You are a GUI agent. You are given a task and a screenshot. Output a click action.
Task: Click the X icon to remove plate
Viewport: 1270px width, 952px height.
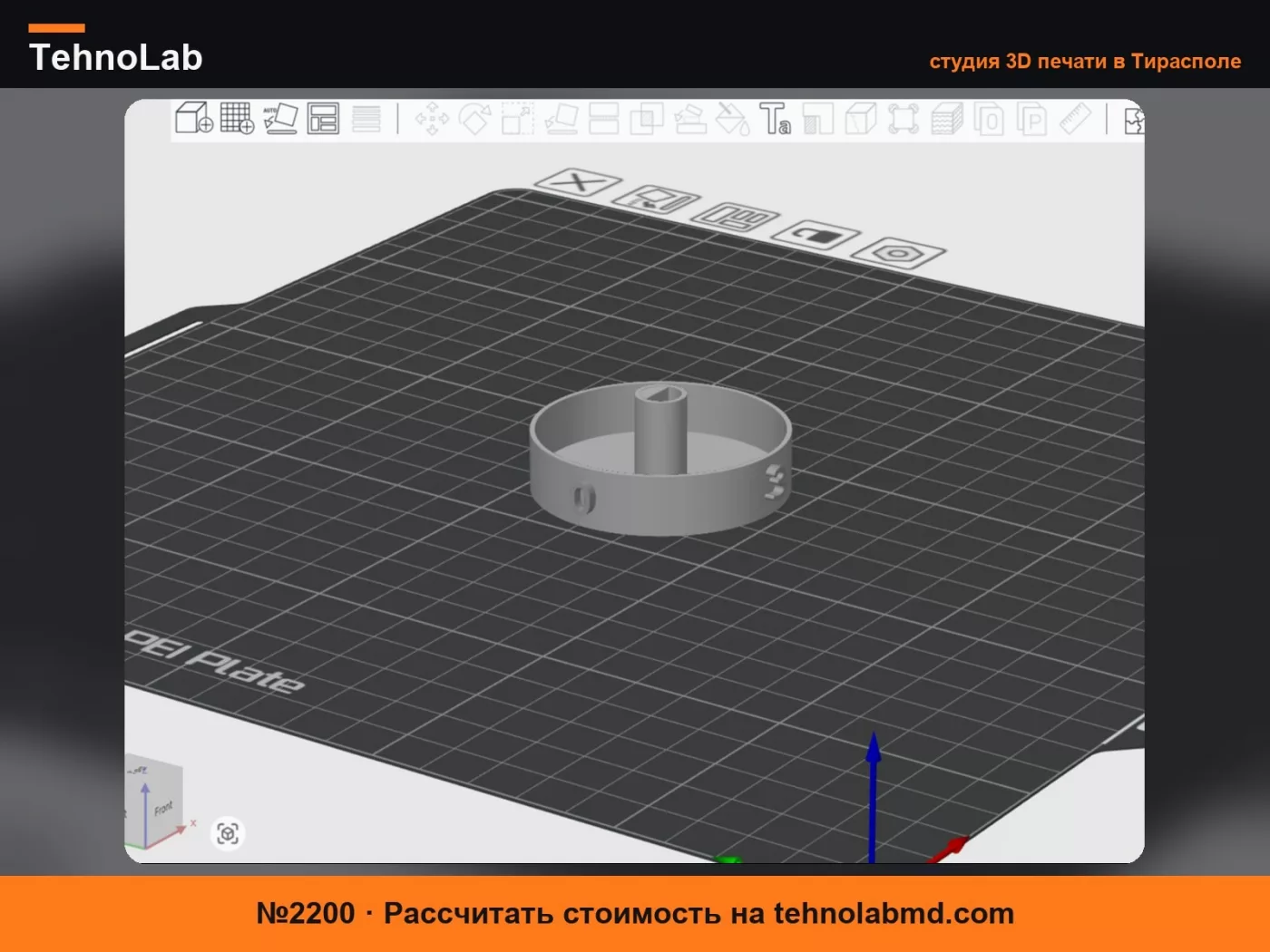tap(578, 182)
